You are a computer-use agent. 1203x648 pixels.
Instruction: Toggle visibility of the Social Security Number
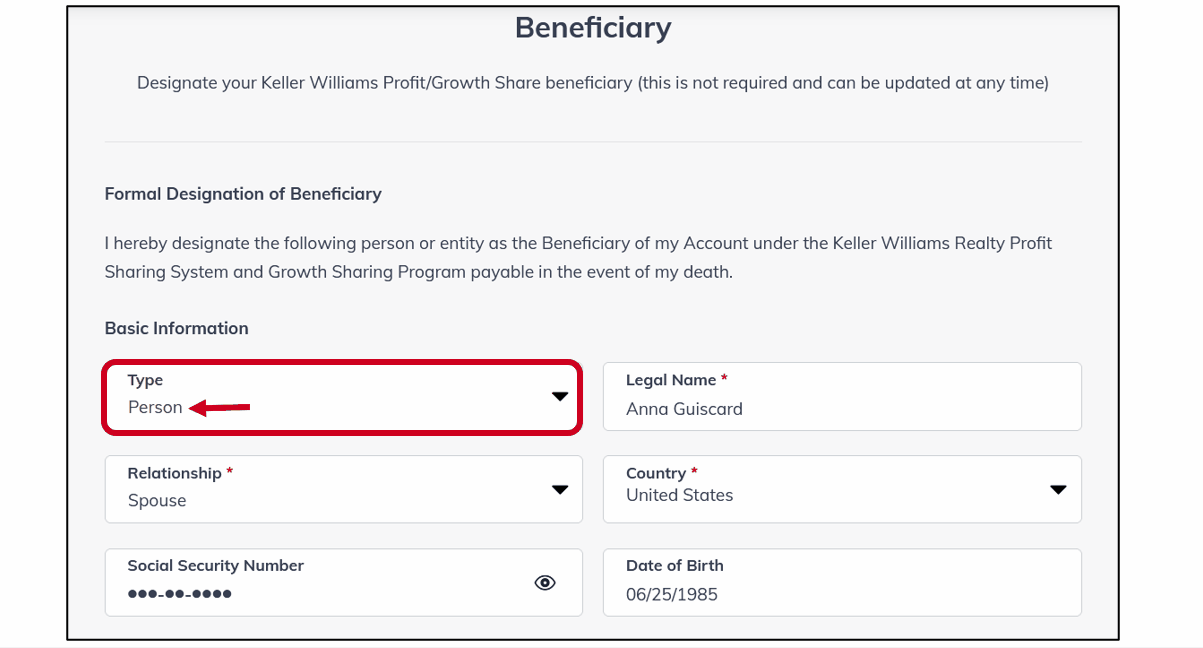545,581
